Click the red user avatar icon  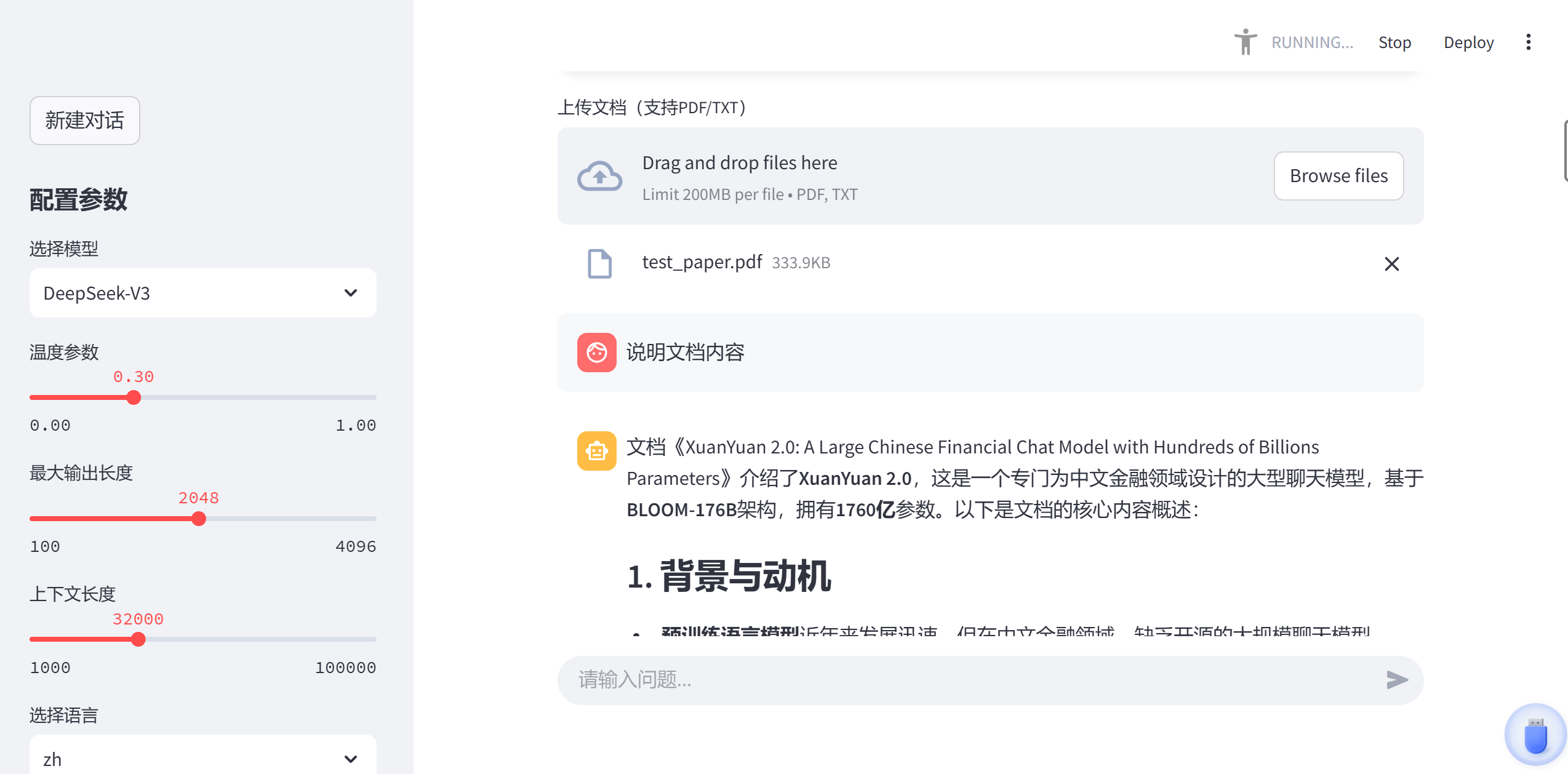(596, 353)
